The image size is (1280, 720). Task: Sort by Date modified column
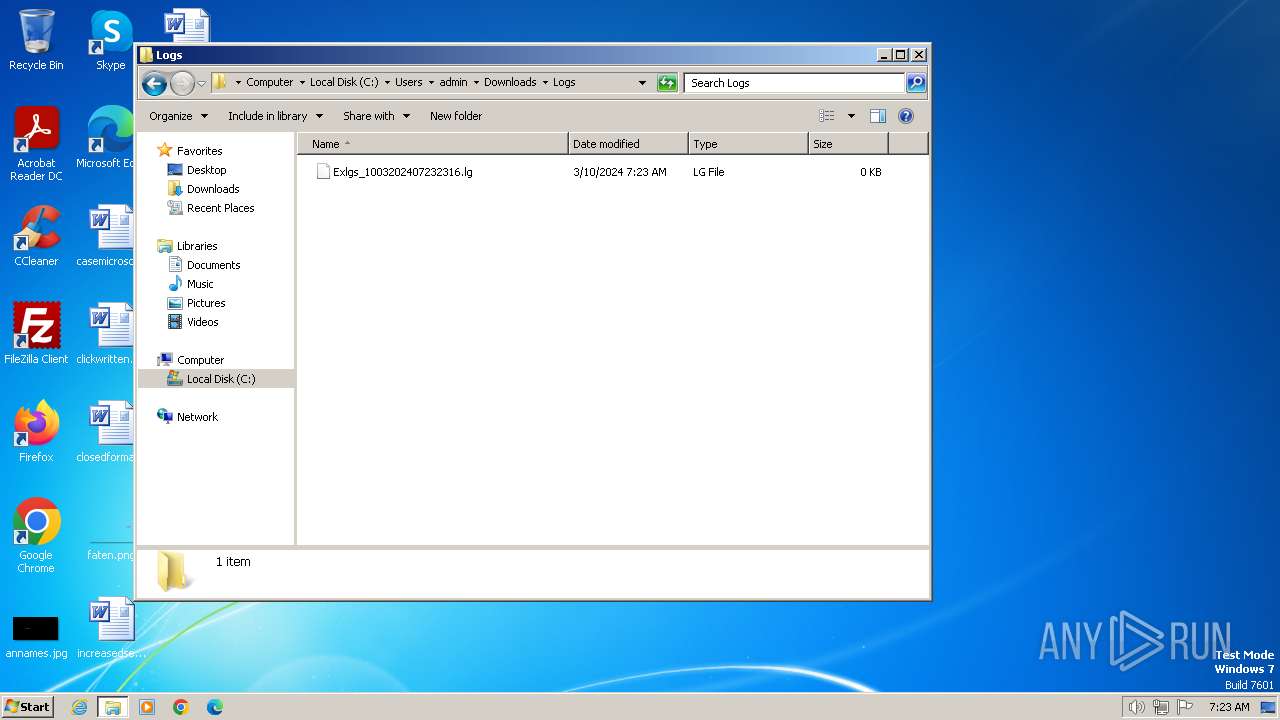[x=628, y=144]
